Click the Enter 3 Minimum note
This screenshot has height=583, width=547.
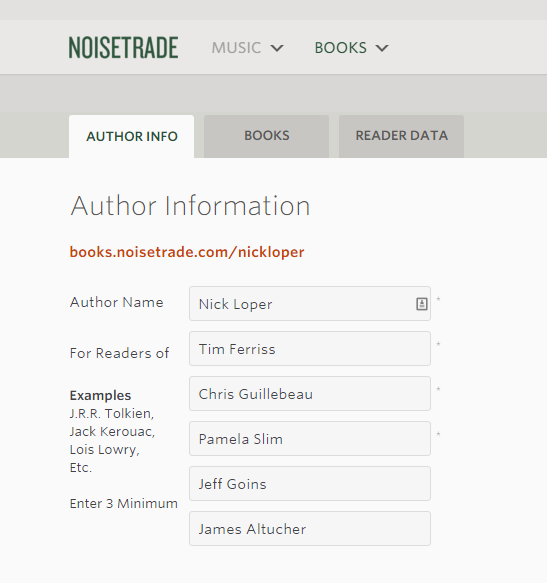(124, 503)
